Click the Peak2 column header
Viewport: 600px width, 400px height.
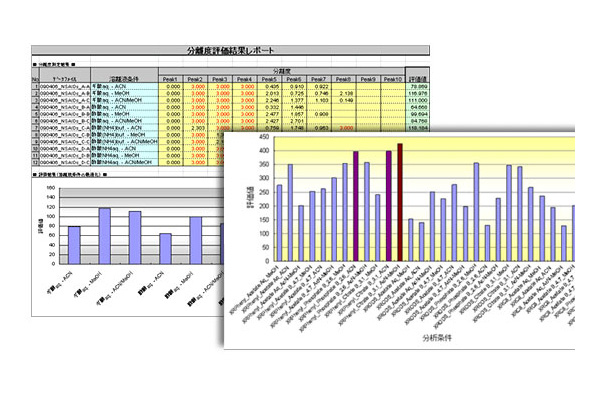(x=195, y=79)
